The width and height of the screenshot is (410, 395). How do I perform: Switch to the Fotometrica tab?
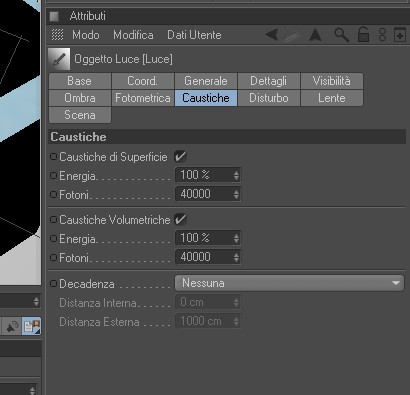pos(143,98)
